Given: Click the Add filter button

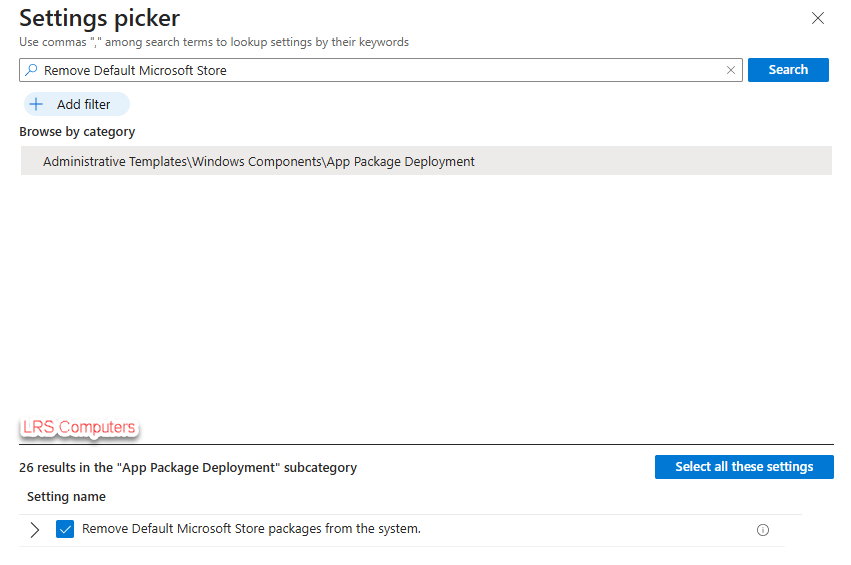Looking at the screenshot, I should tap(76, 104).
